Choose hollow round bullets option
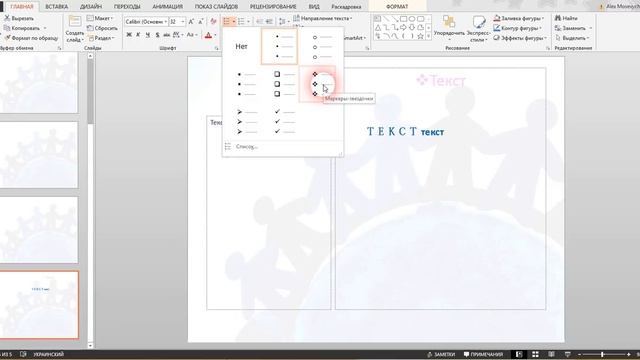Viewport: 640px width, 360px height. [321, 47]
